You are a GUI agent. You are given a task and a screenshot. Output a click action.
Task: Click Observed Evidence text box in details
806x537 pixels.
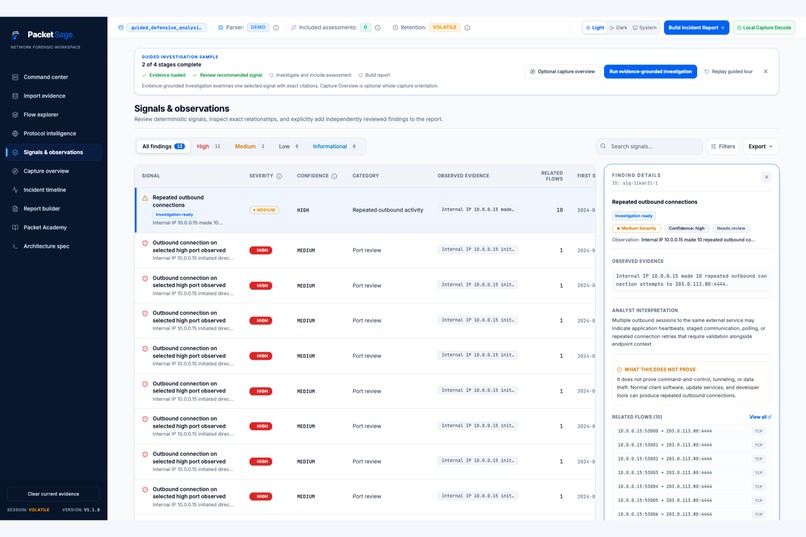click(691, 280)
